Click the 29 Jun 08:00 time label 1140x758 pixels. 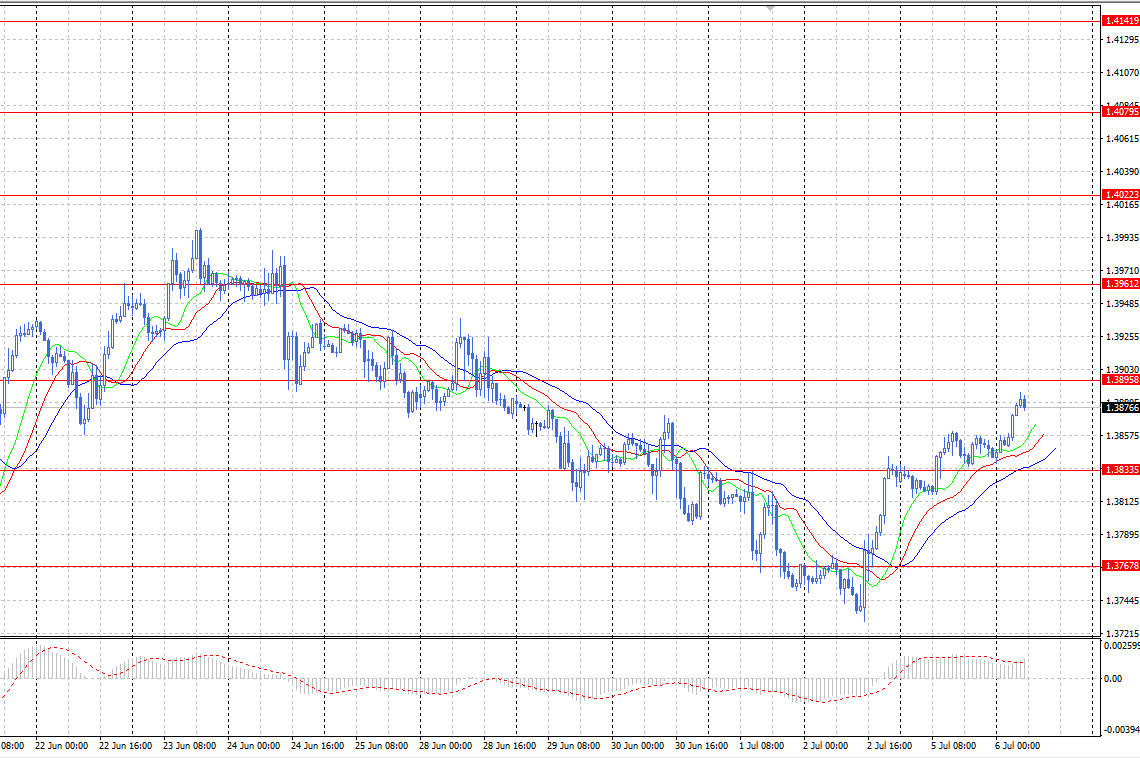tap(574, 746)
